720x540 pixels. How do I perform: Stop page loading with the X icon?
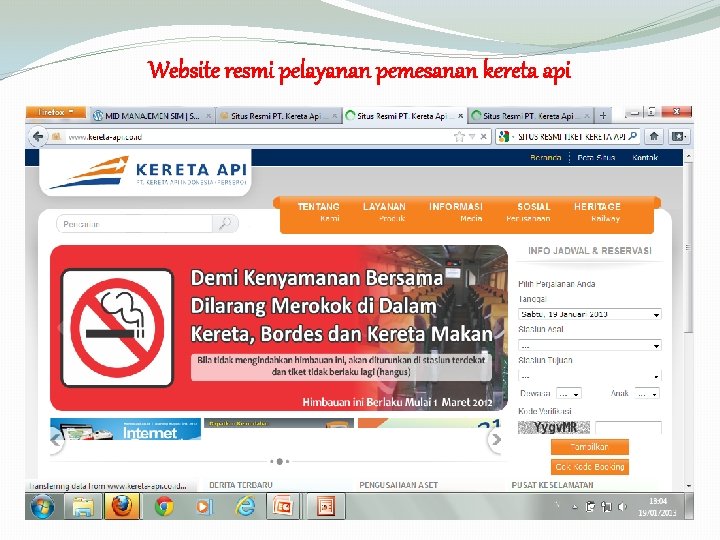point(483,136)
